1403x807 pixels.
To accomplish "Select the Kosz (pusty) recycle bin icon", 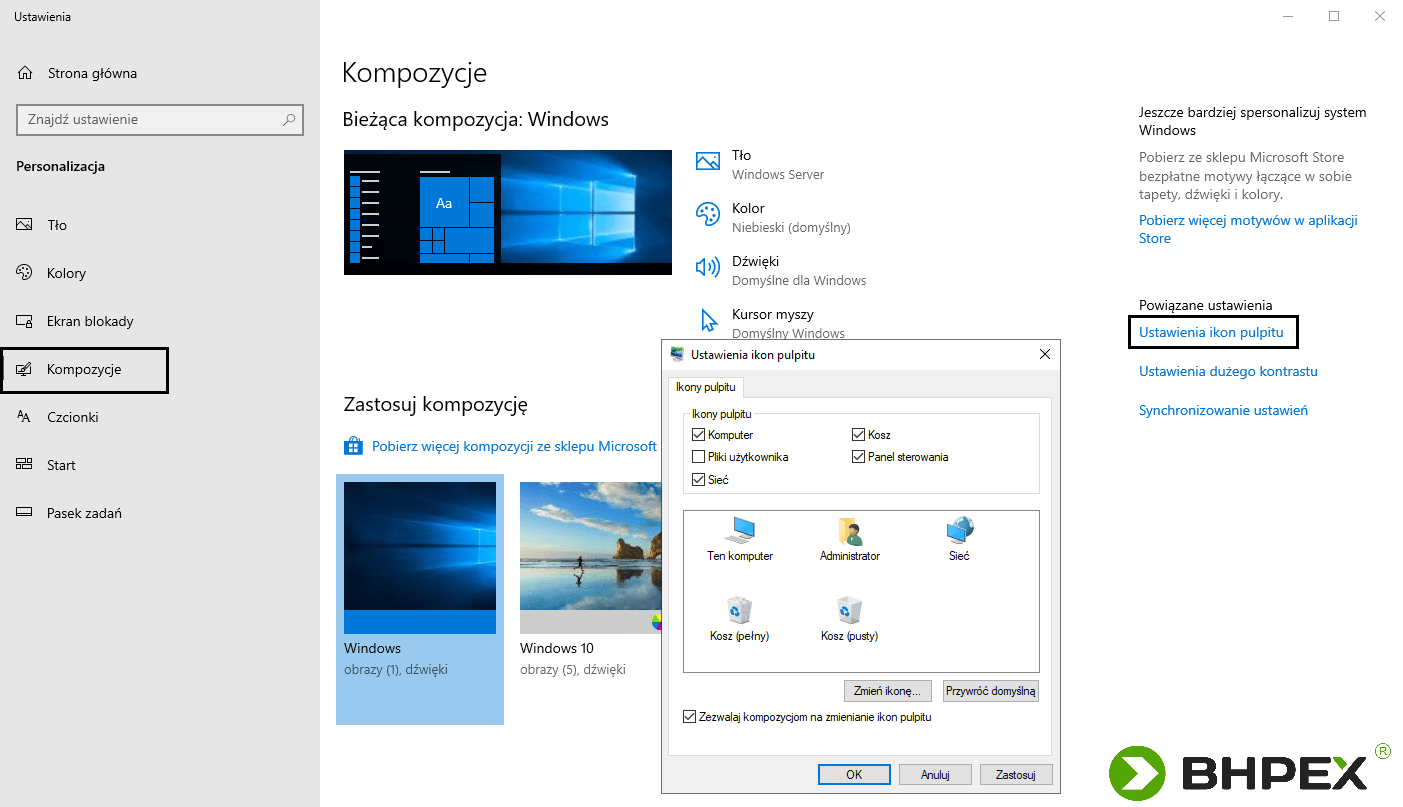I will (849, 610).
